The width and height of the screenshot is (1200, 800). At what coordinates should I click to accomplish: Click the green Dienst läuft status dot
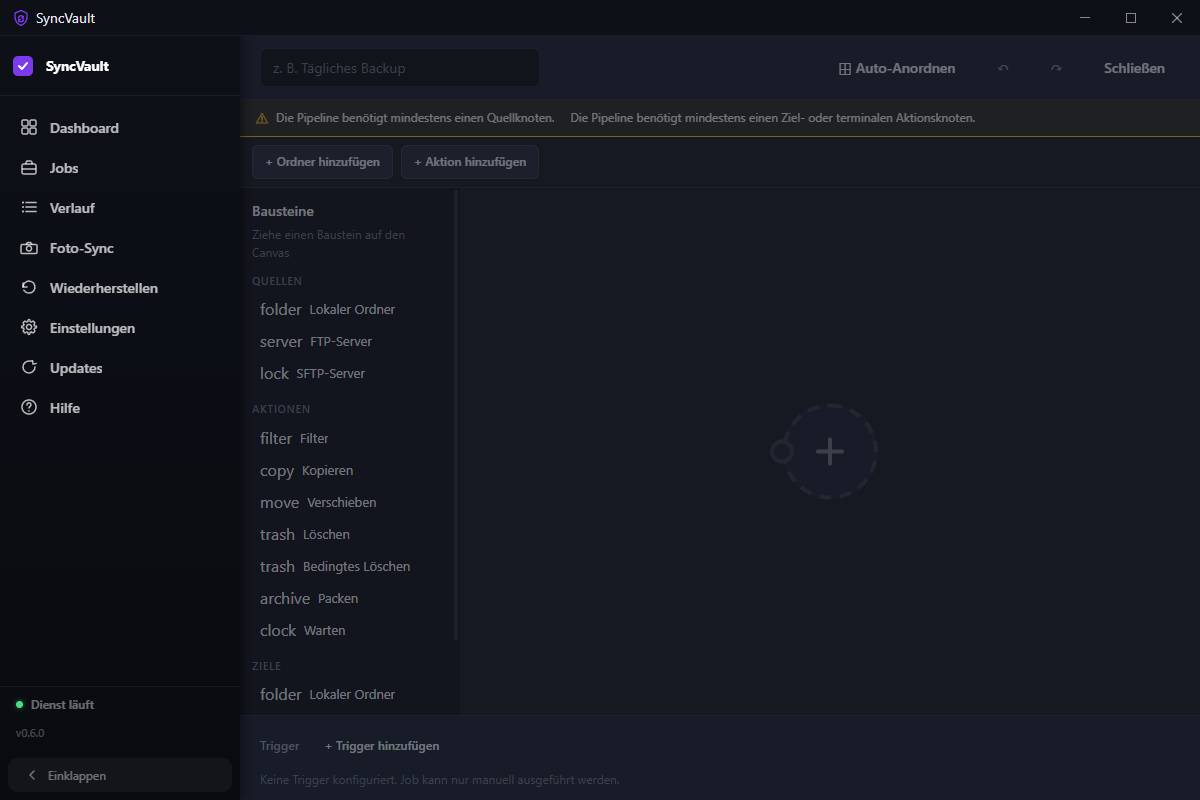(19, 705)
